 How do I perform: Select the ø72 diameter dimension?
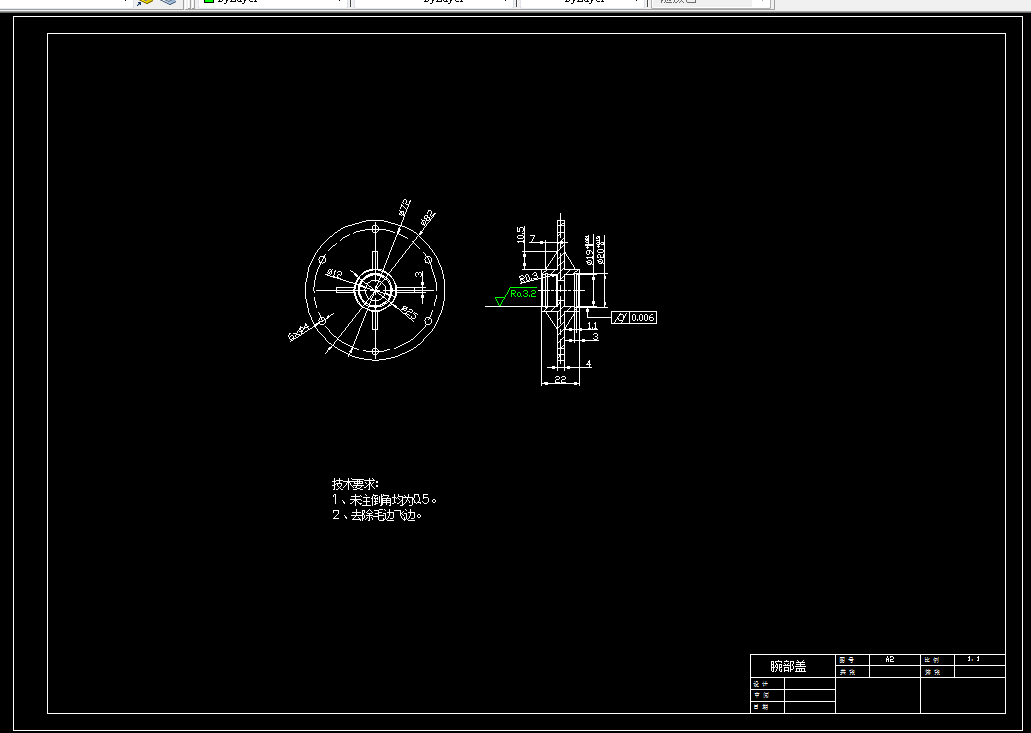coord(404,206)
